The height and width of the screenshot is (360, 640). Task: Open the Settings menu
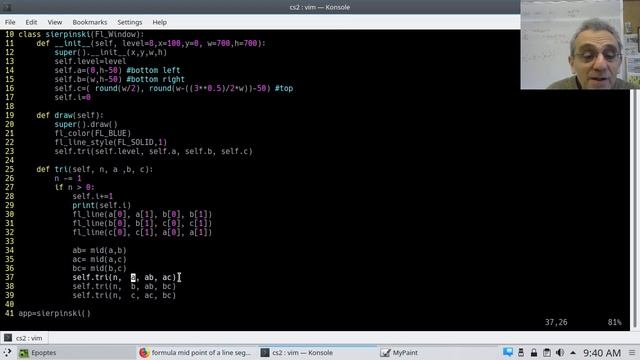coord(130,22)
